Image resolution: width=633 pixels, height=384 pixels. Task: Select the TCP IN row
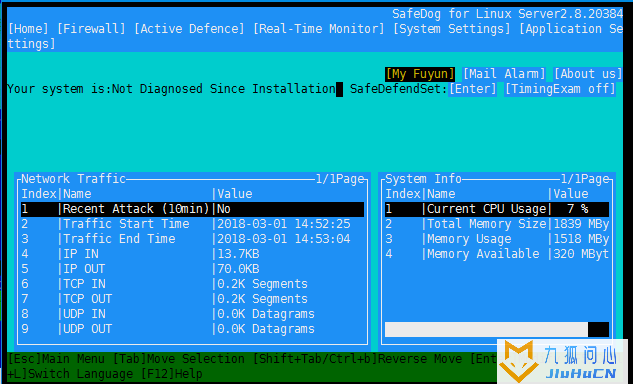[x=193, y=284]
